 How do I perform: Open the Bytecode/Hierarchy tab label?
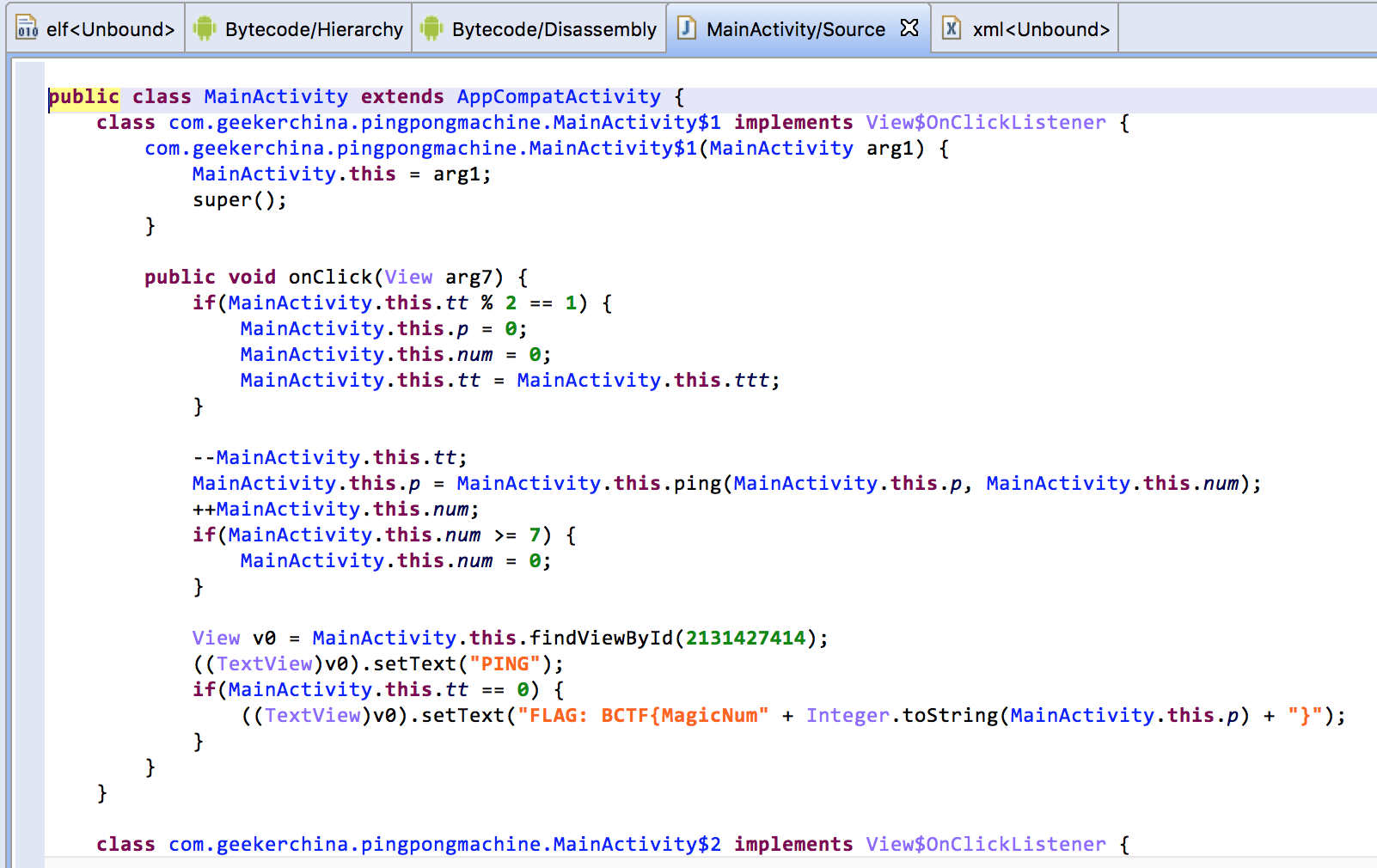pyautogui.click(x=314, y=29)
